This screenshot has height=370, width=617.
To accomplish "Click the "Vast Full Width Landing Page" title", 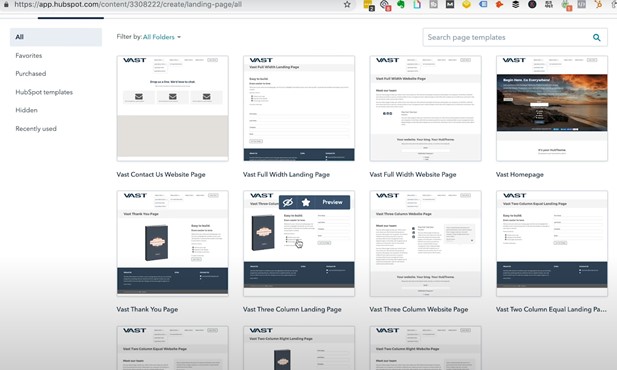I will (286, 174).
